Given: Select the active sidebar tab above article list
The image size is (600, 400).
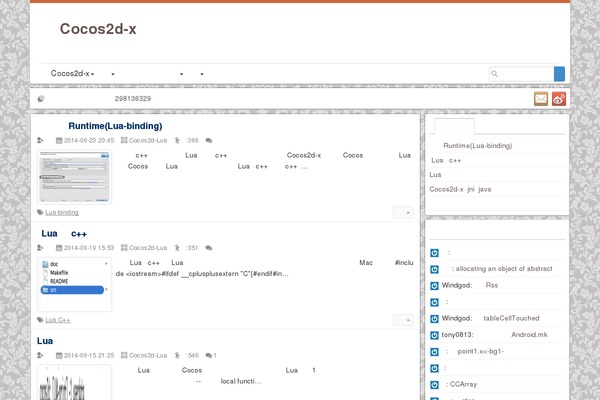Looking at the screenshot, I should pyautogui.click(x=454, y=126).
